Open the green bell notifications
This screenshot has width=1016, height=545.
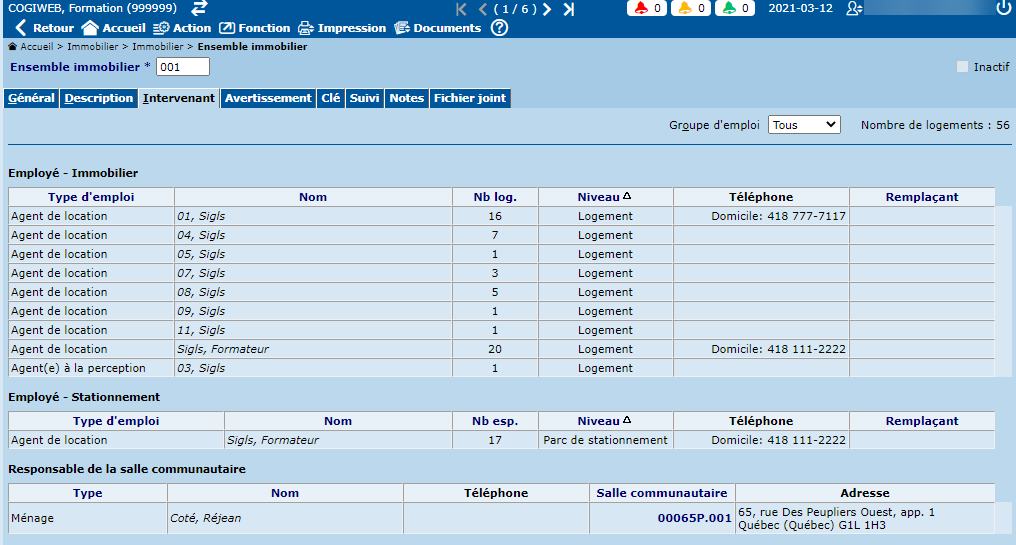tap(735, 9)
